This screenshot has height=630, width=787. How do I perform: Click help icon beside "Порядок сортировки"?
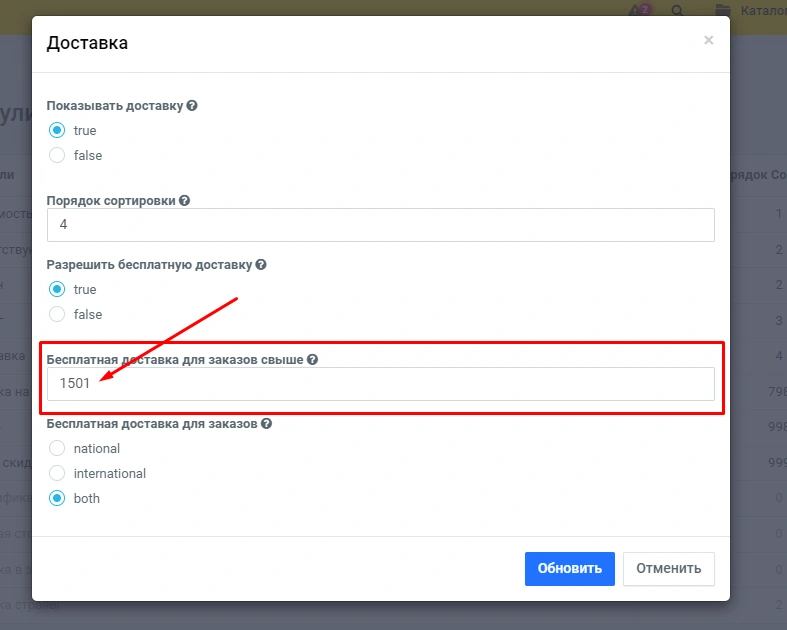coord(184,200)
